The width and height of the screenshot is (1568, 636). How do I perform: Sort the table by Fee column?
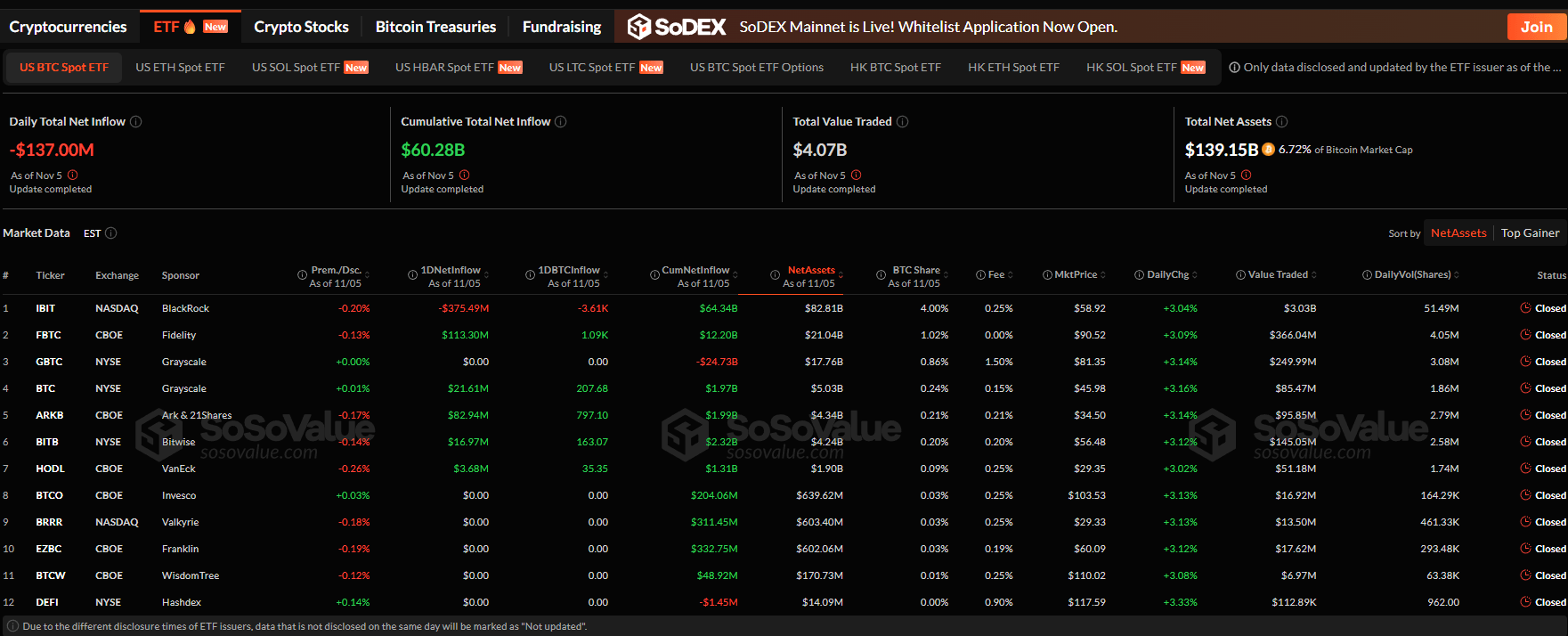[x=1011, y=275]
